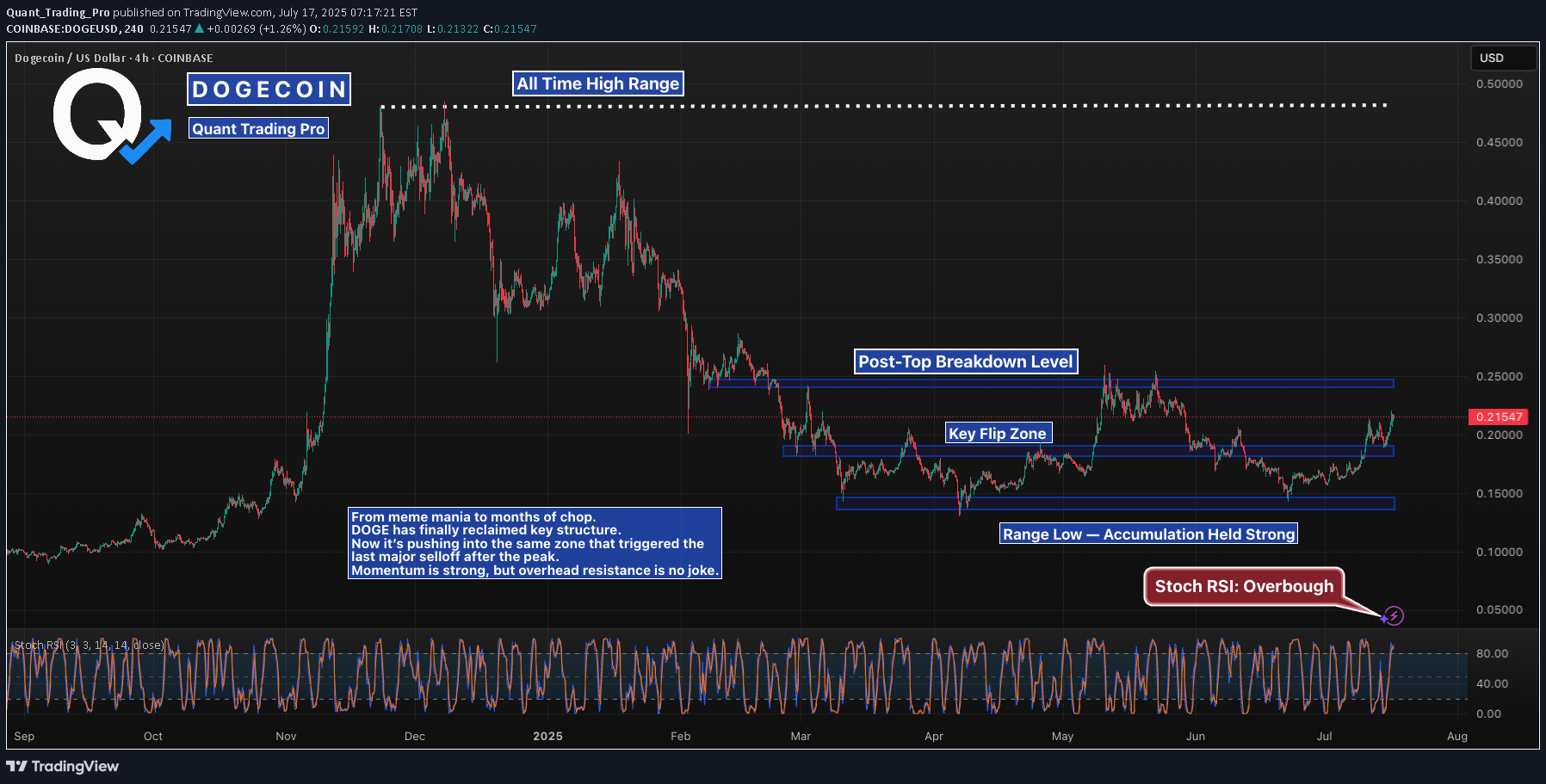This screenshot has width=1546, height=784.
Task: Click the Jun label on time axis
Action: 1196,736
